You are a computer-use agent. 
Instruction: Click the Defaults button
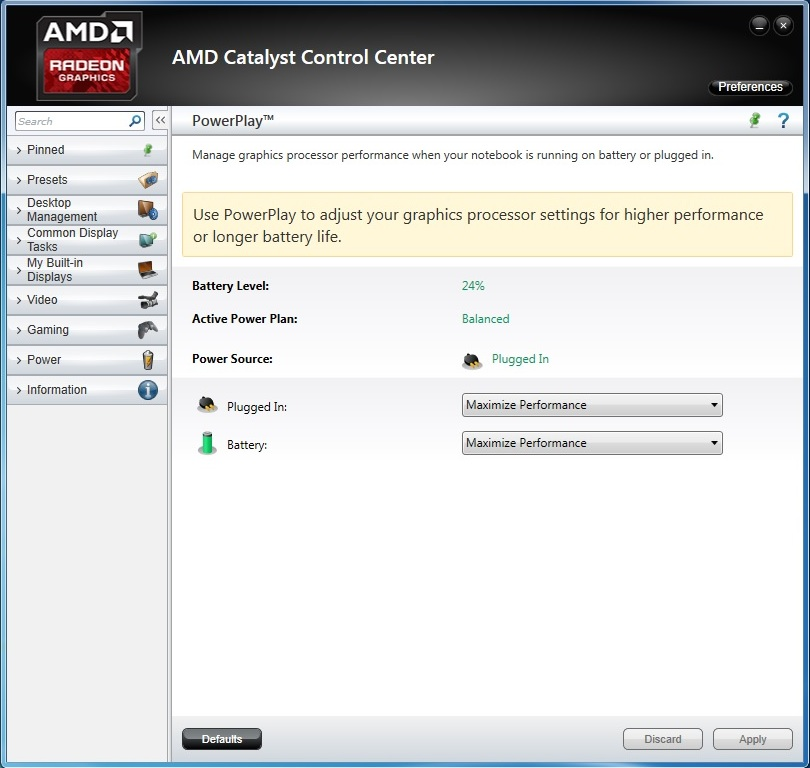tap(222, 739)
